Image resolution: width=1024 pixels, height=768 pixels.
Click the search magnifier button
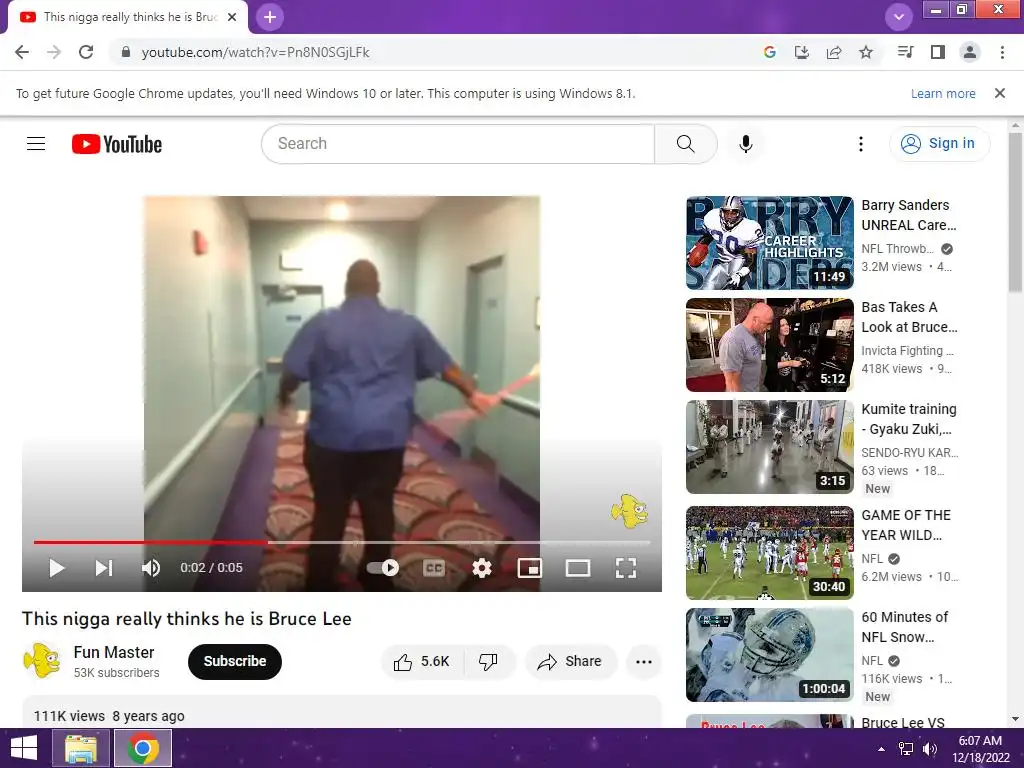686,144
